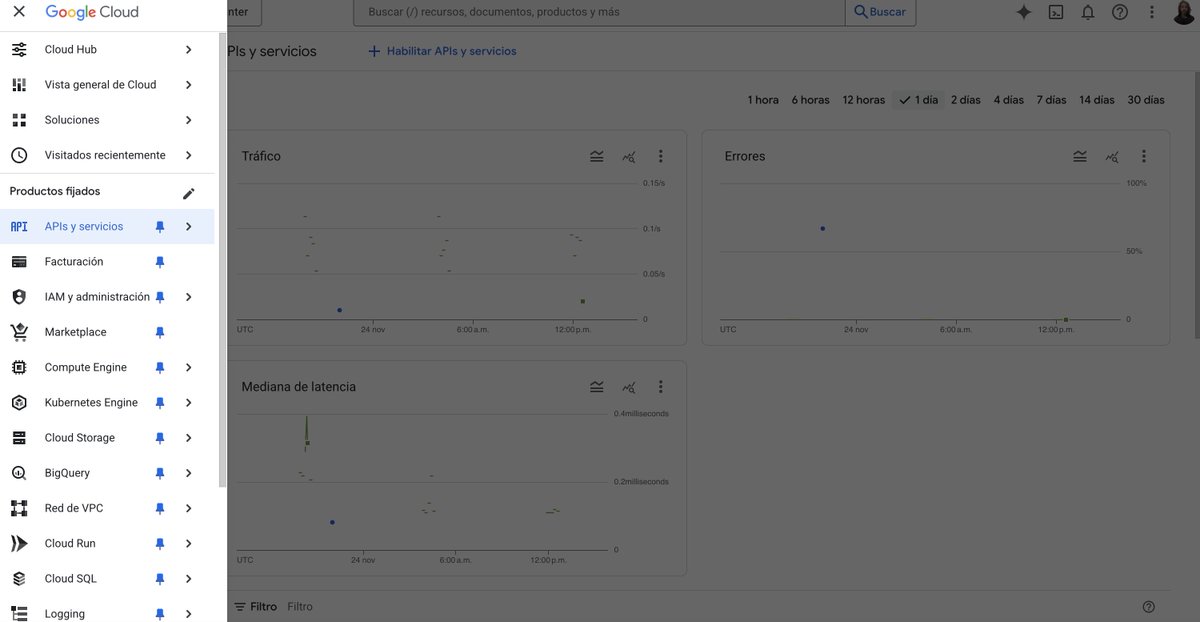This screenshot has height=622, width=1200.
Task: Click the Marketplace cart icon
Action: click(x=19, y=332)
